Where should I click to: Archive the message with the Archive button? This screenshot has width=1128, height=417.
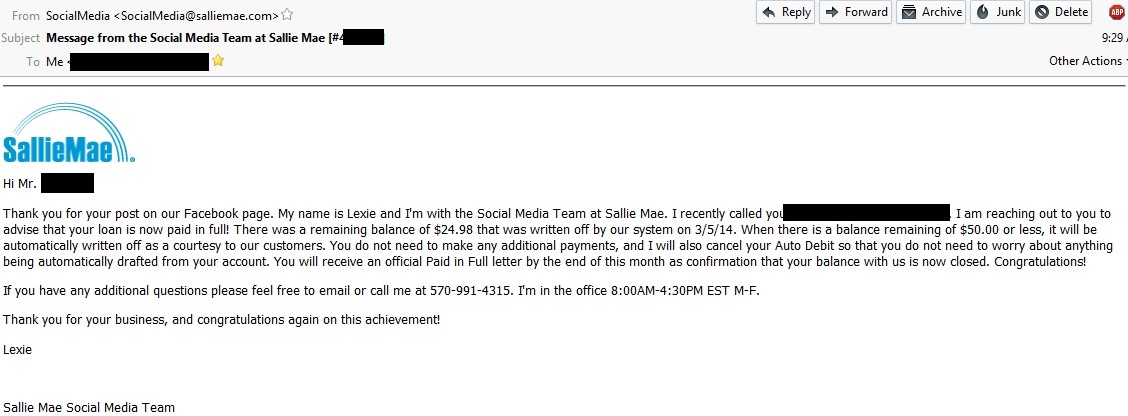[x=931, y=12]
